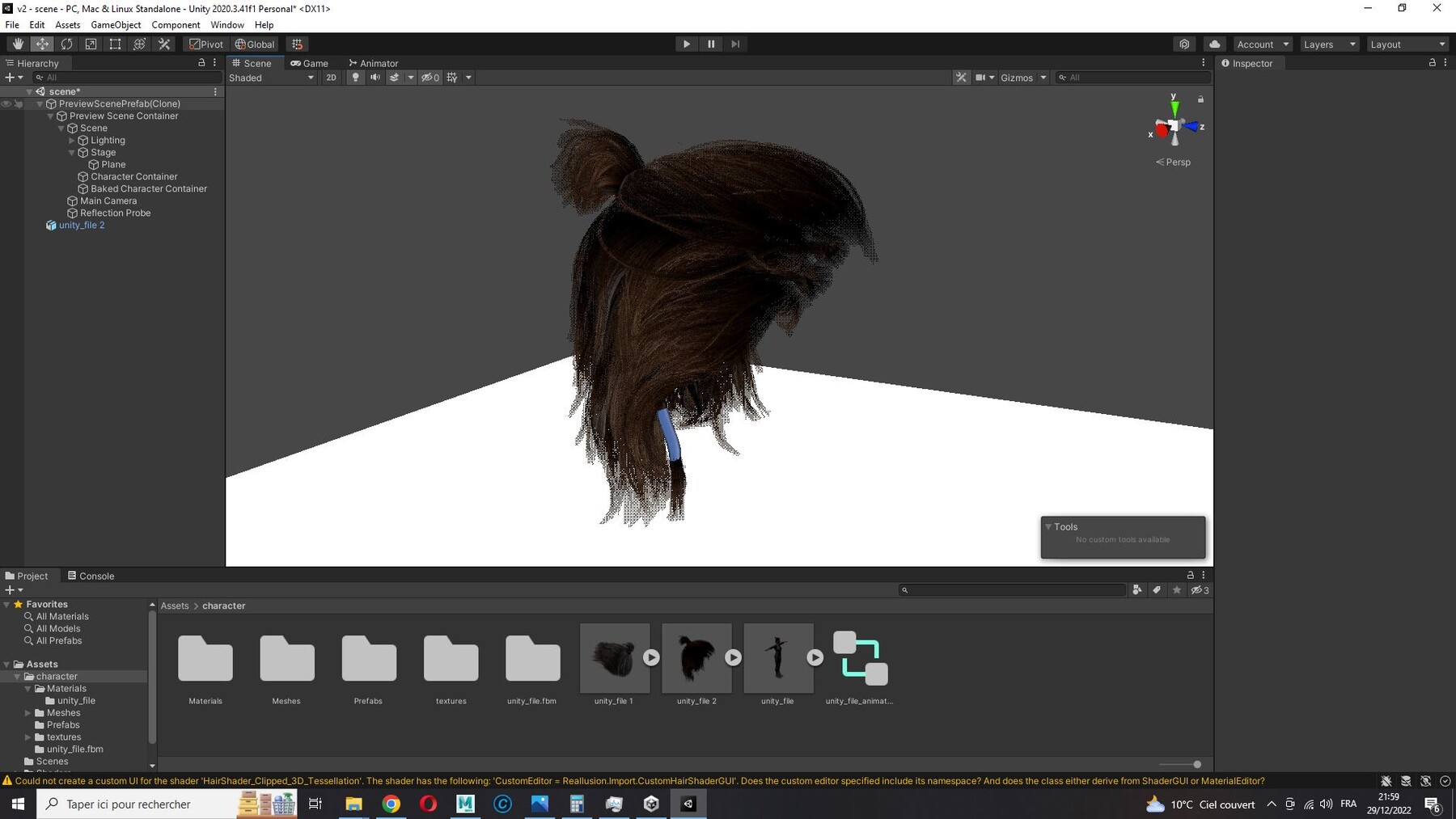The width and height of the screenshot is (1456, 819).
Task: Click the scene view search field
Action: tap(1132, 78)
